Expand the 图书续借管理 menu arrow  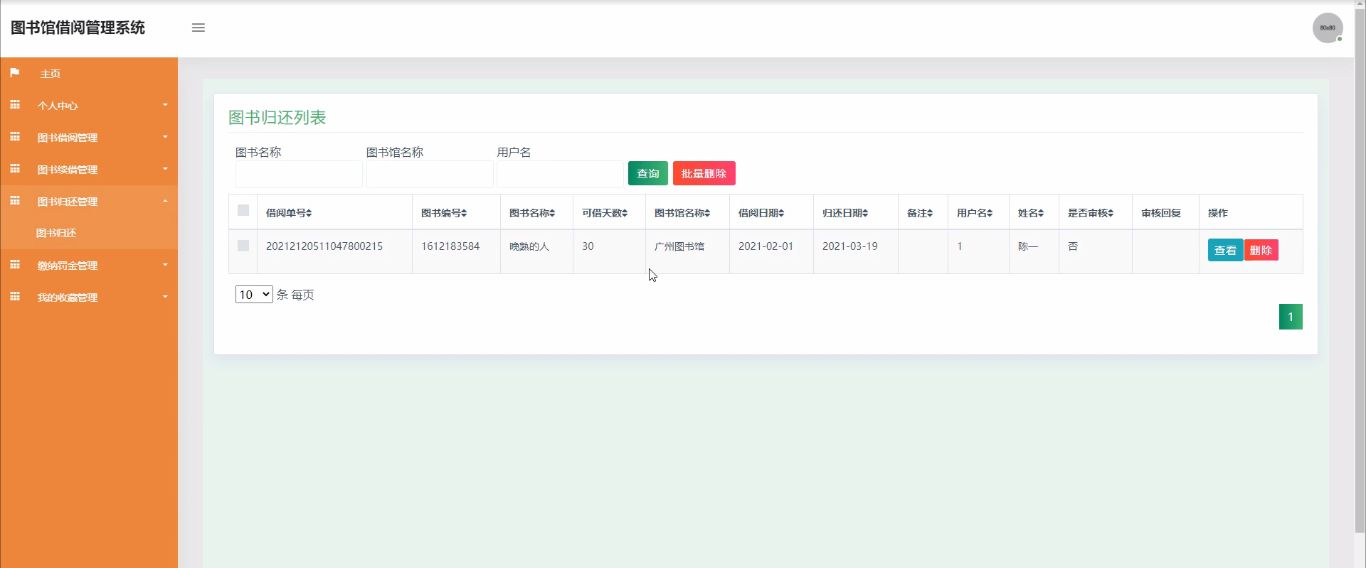[165, 169]
